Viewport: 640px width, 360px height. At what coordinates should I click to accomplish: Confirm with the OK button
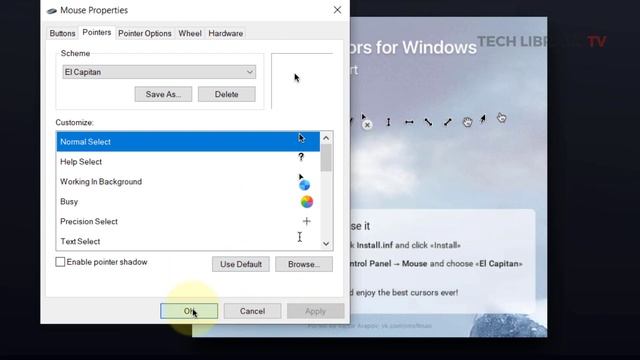click(x=189, y=311)
